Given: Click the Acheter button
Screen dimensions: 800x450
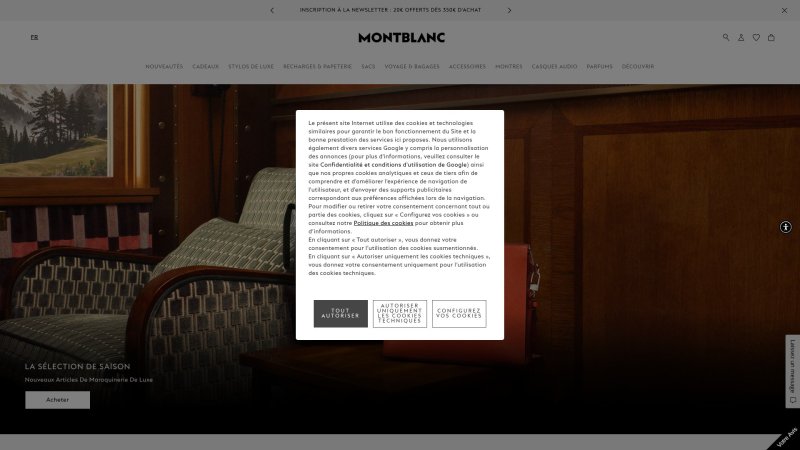Looking at the screenshot, I should tap(58, 400).
